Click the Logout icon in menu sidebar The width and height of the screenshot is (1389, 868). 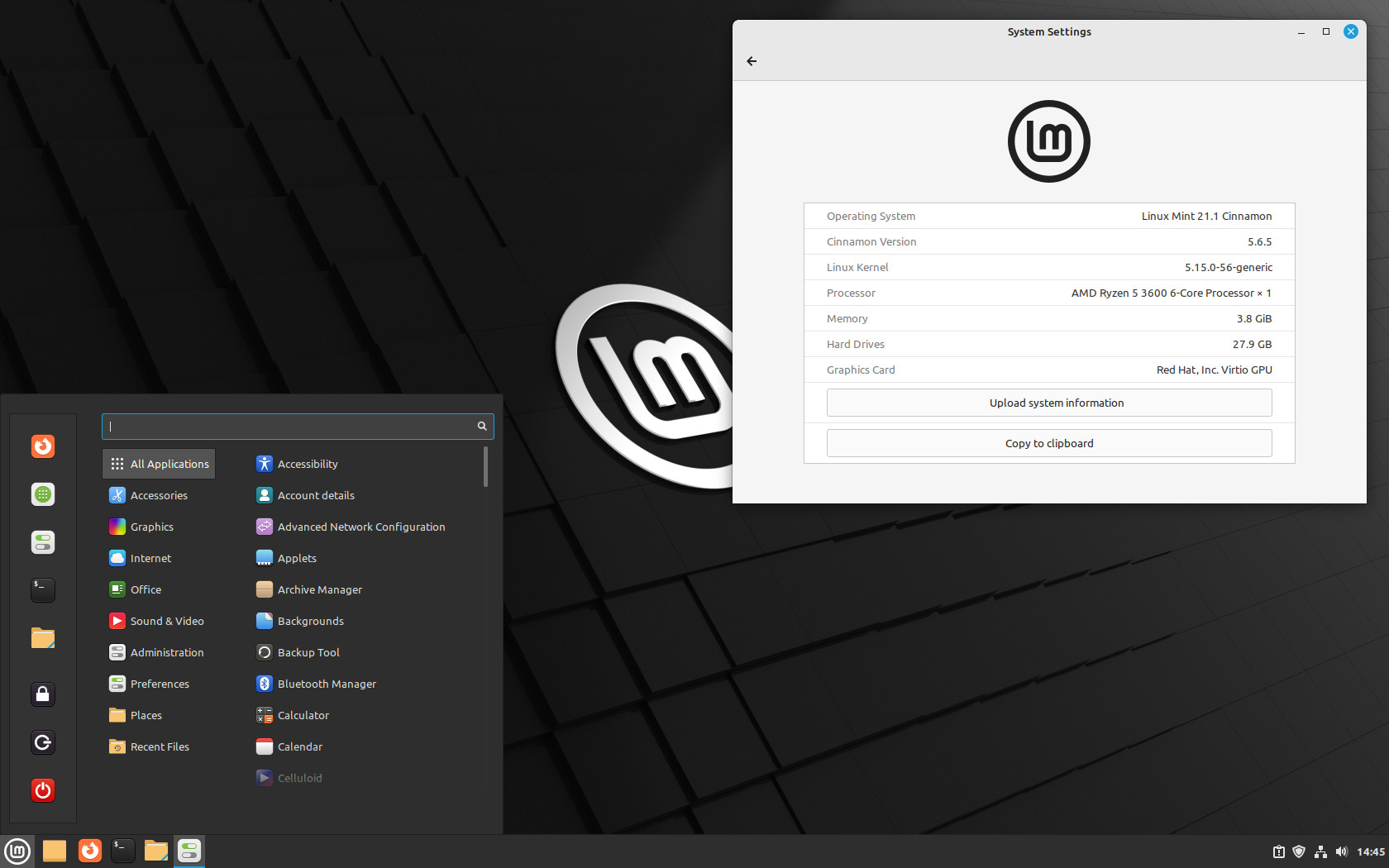tap(43, 742)
